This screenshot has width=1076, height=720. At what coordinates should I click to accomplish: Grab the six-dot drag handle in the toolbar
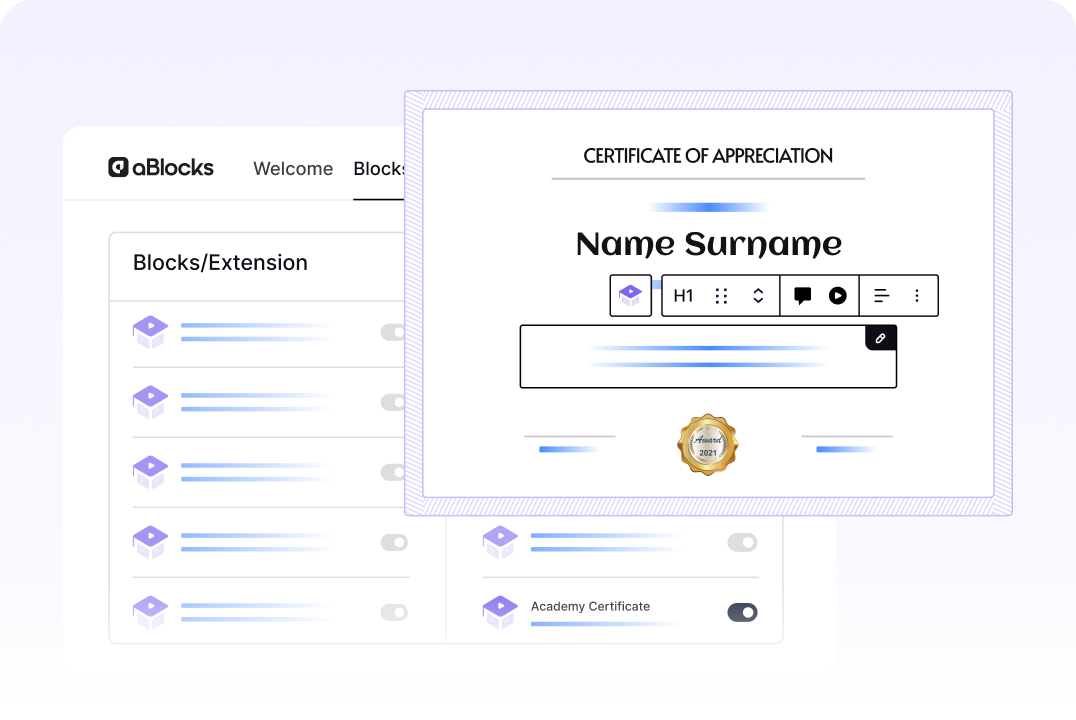(721, 296)
